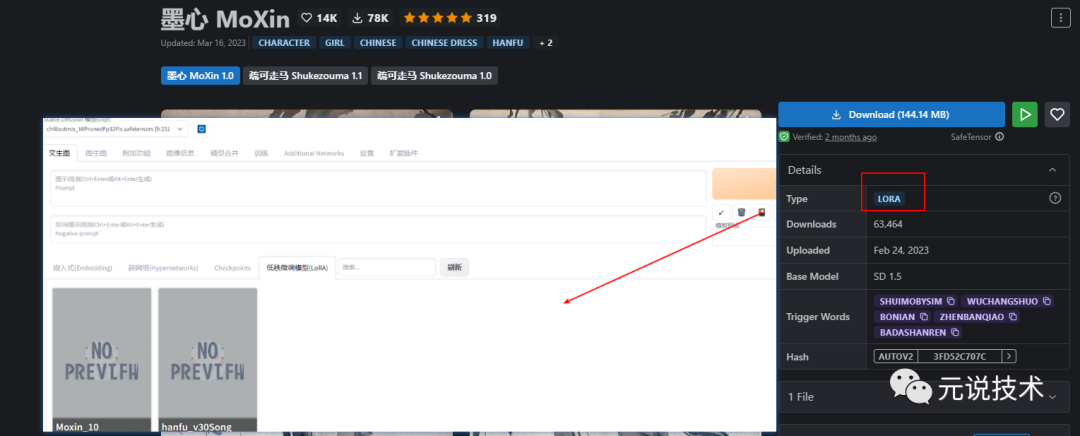Click the LoRA search field
This screenshot has height=436, width=1080.
point(386,267)
